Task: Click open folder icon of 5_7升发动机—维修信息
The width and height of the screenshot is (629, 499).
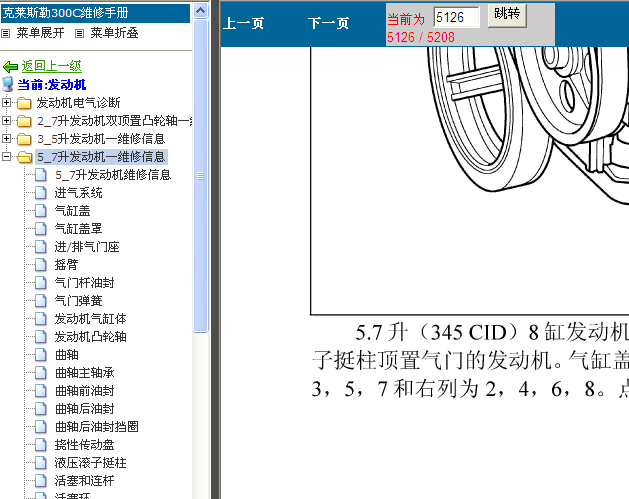Action: [24, 157]
